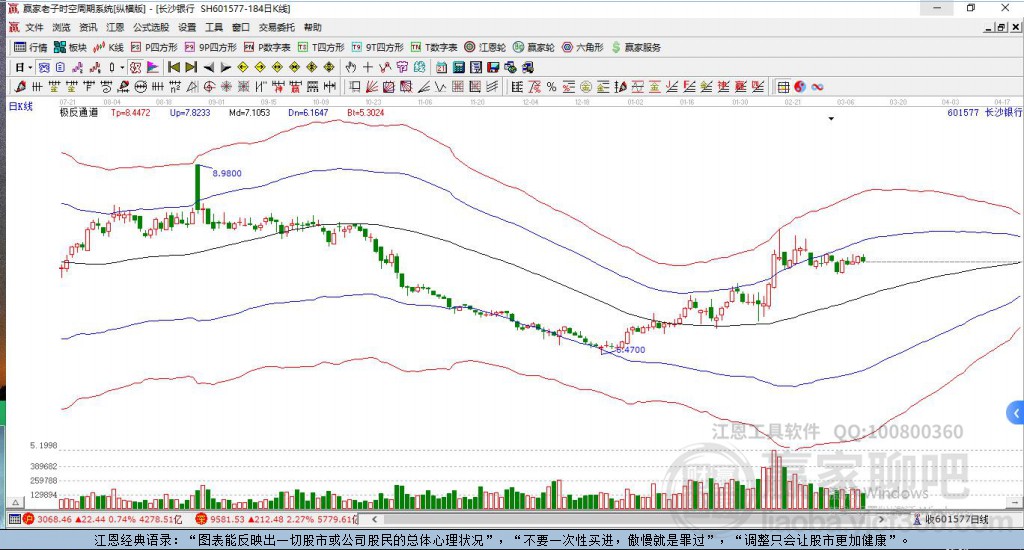1024x550 pixels.
Task: Open the 浏览 menu
Action: [61, 27]
